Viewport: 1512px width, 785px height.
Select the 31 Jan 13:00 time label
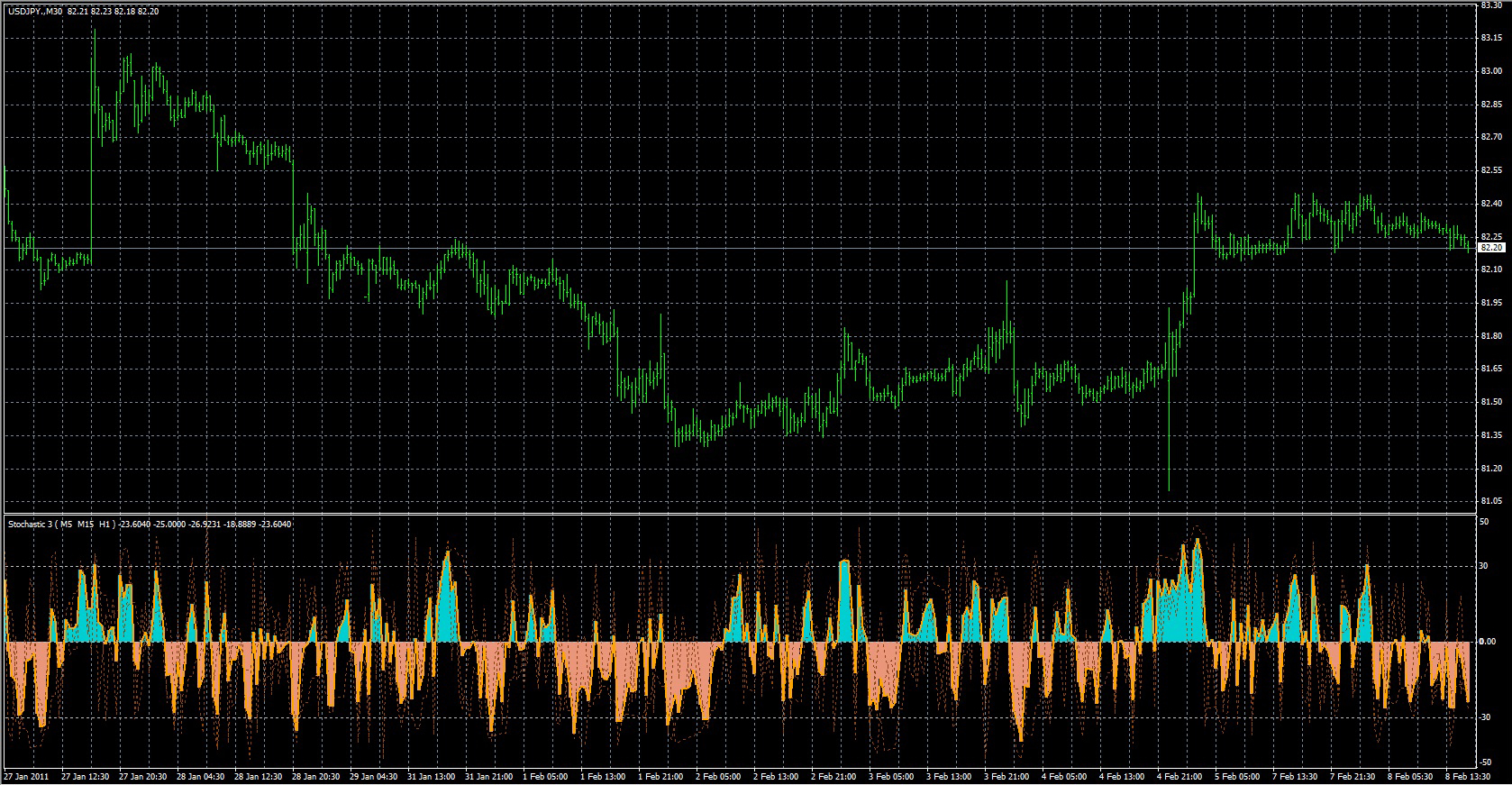click(431, 776)
